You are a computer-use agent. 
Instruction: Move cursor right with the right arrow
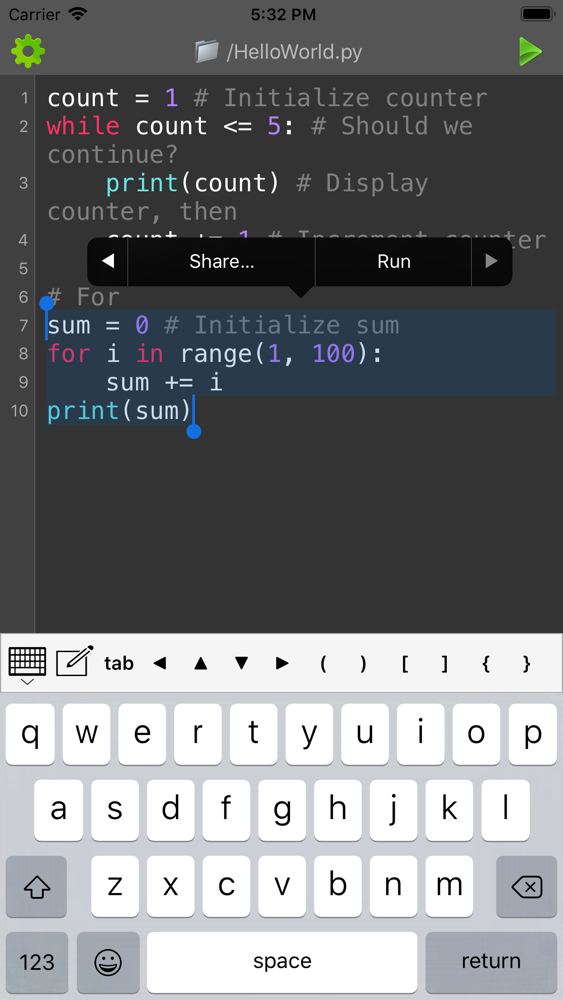282,663
